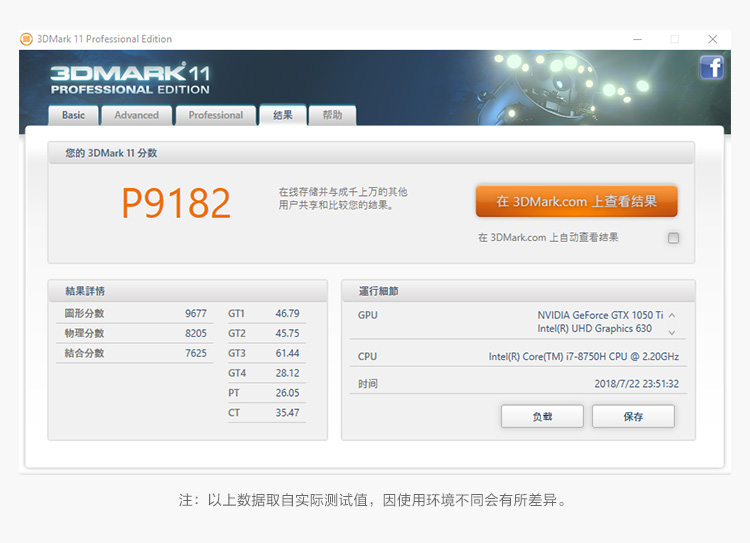The width and height of the screenshot is (750, 543).
Task: Click the timestamp 2018/7/22 23:51:32
Action: tap(636, 384)
